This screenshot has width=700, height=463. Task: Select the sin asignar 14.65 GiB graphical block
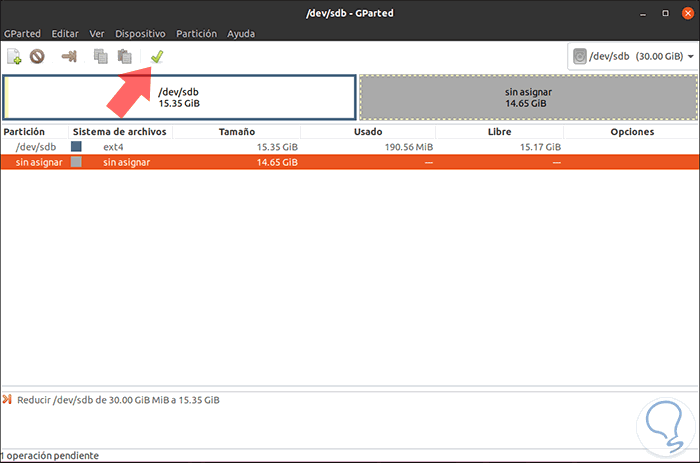point(528,97)
